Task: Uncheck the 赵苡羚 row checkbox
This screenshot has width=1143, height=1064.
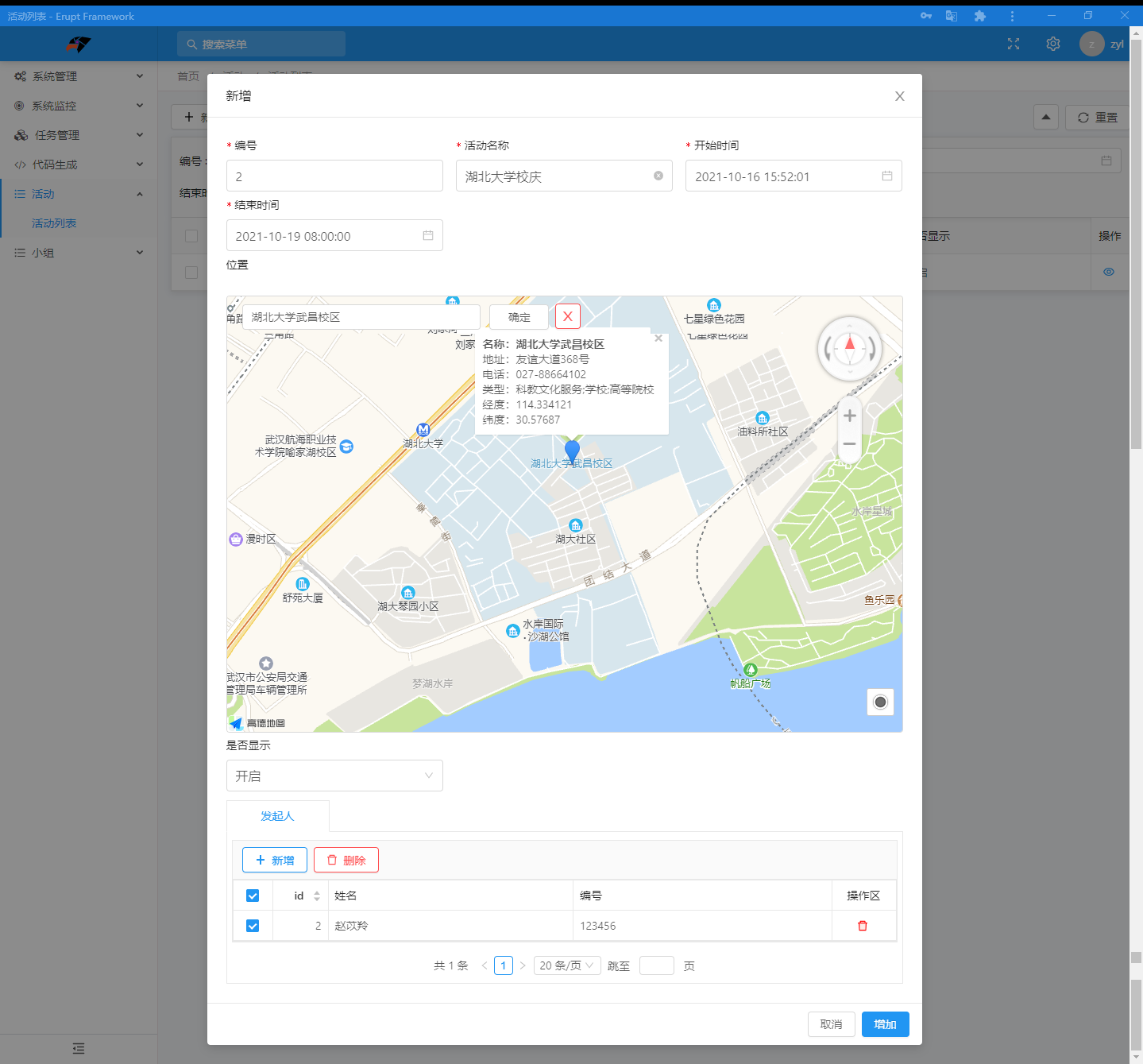Action: tap(253, 926)
